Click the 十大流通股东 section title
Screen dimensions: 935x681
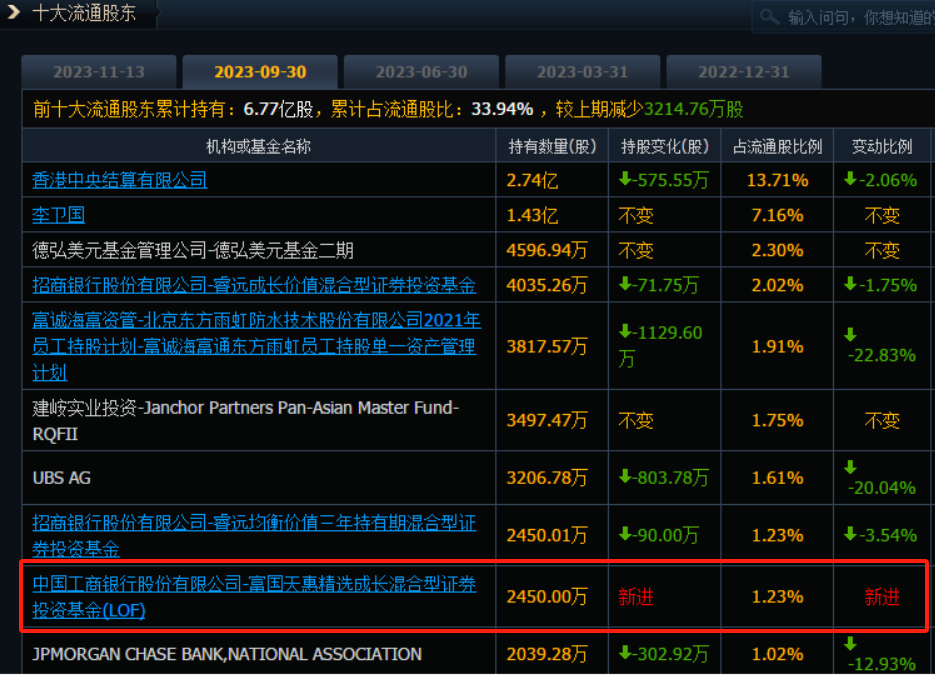pyautogui.click(x=84, y=13)
